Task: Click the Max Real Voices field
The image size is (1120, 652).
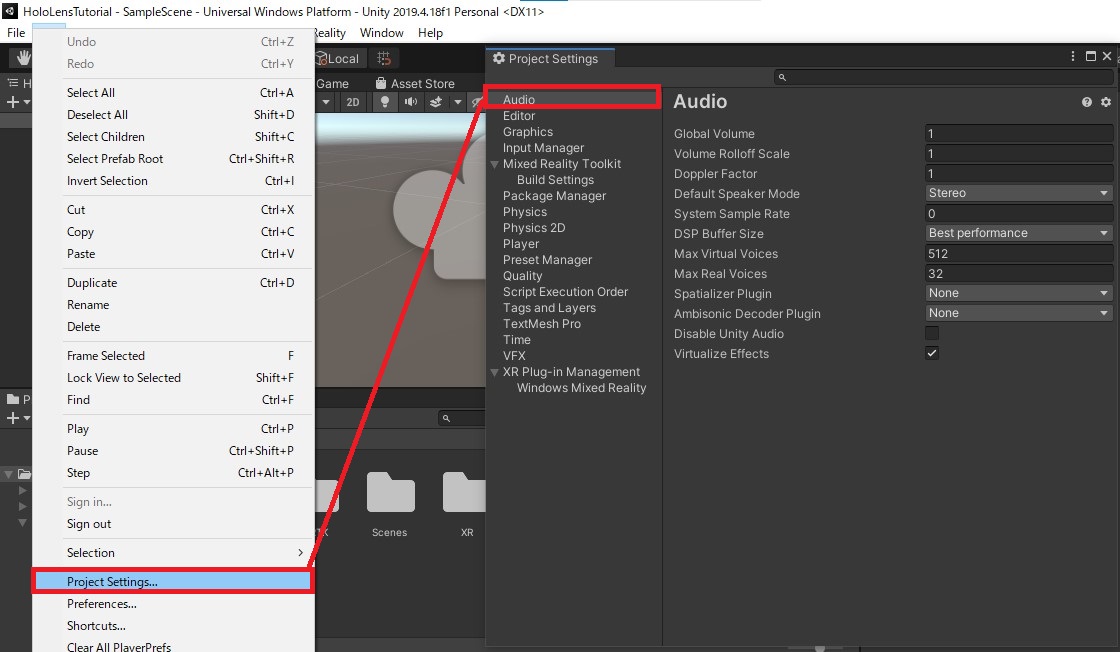Action: click(1019, 274)
